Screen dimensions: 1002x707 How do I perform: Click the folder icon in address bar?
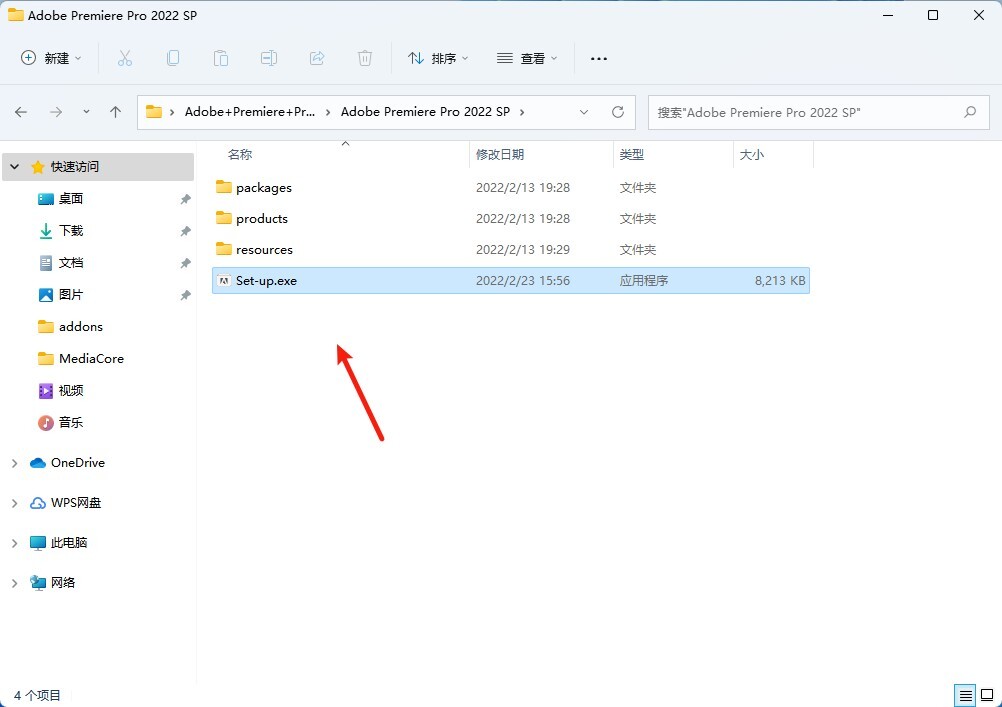(x=154, y=112)
